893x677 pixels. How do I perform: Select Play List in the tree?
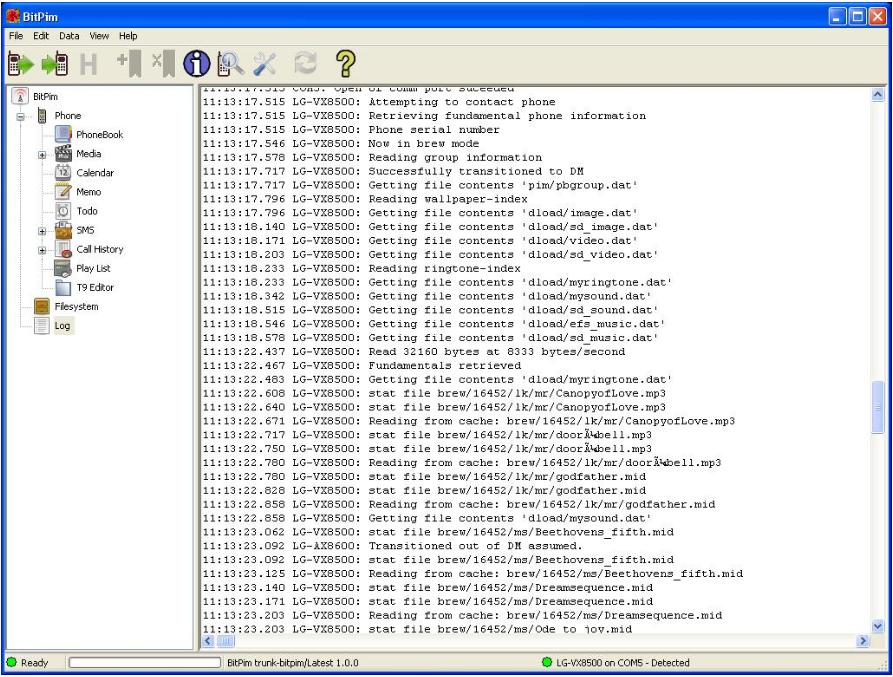coord(93,268)
